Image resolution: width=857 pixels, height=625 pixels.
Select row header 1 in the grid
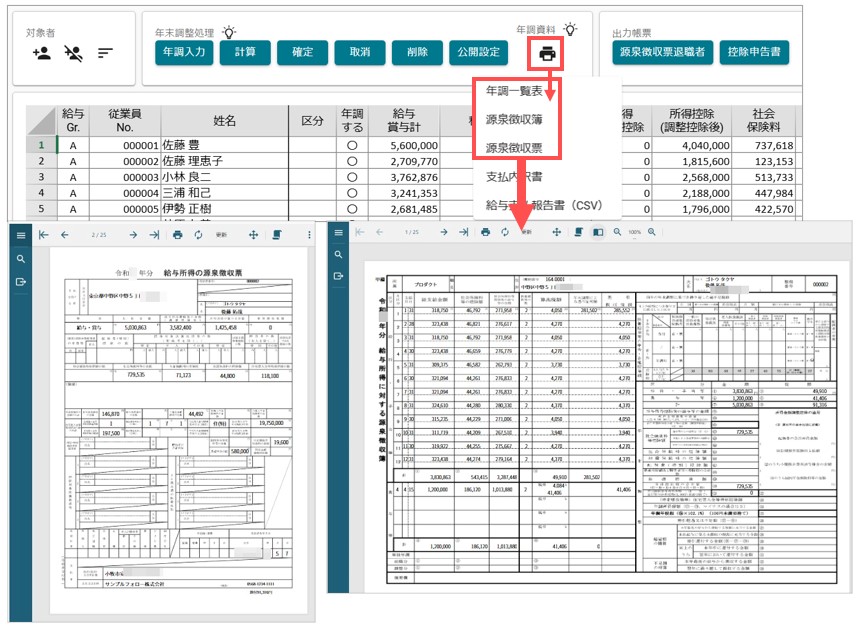[42, 145]
